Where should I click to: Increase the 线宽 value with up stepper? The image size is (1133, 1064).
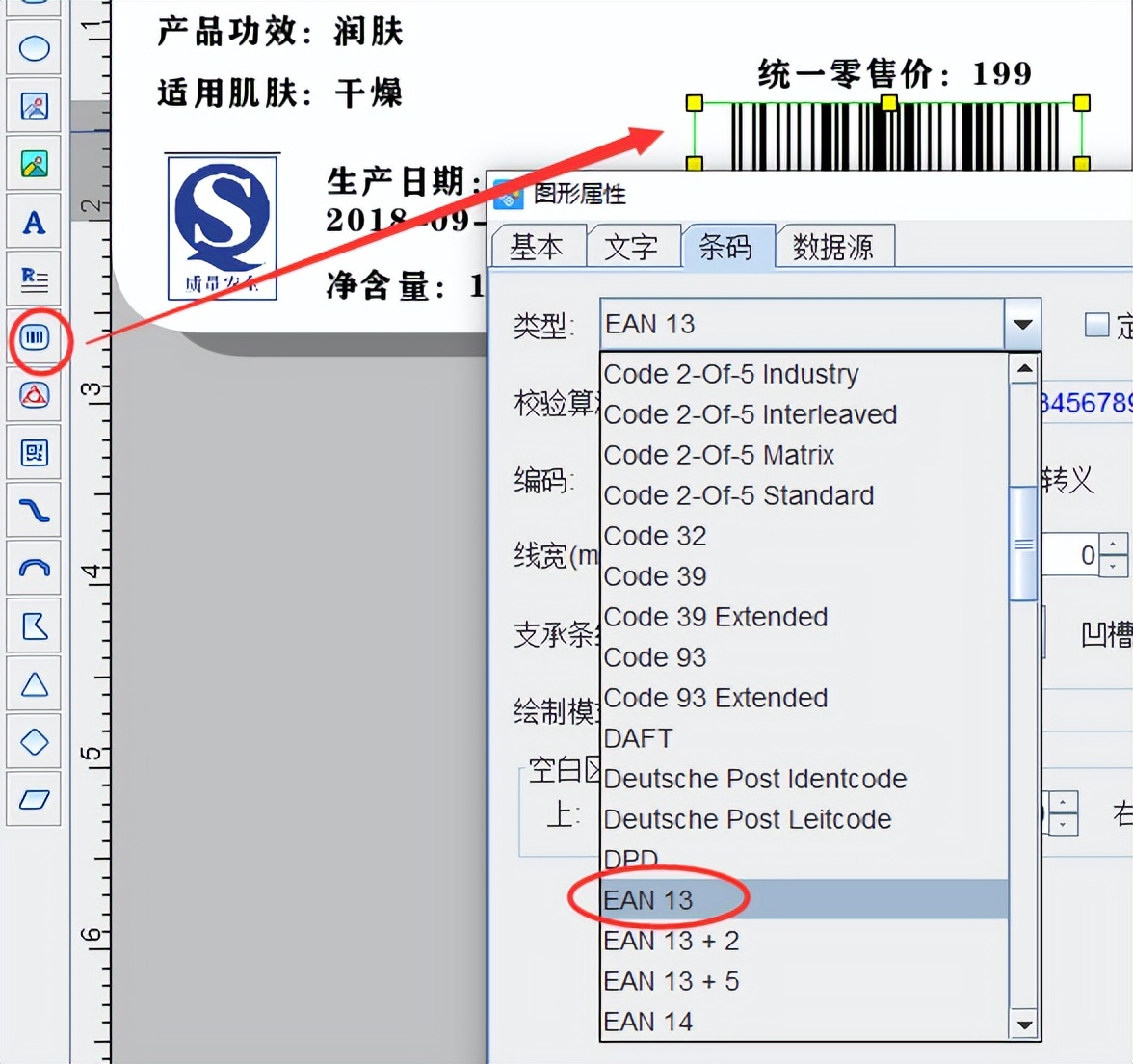(x=1113, y=545)
